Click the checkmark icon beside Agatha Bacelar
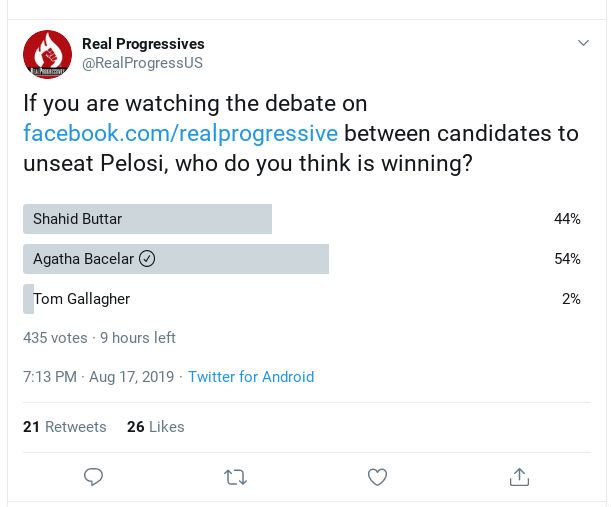The image size is (611, 507). [147, 258]
